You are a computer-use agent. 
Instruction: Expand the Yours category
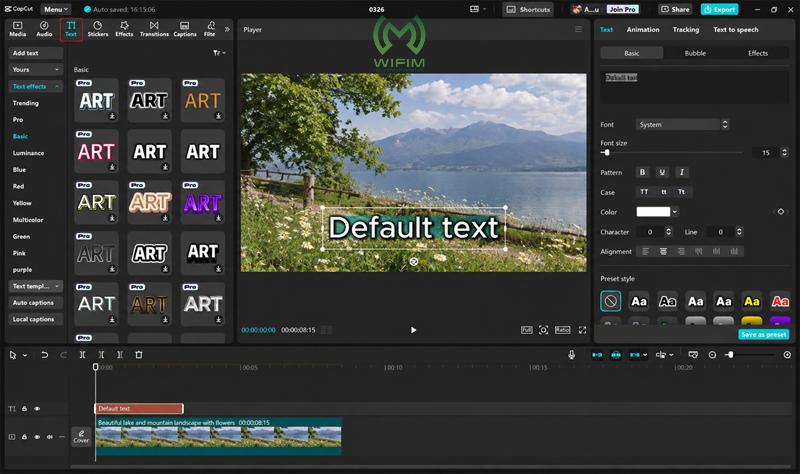[x=35, y=69]
